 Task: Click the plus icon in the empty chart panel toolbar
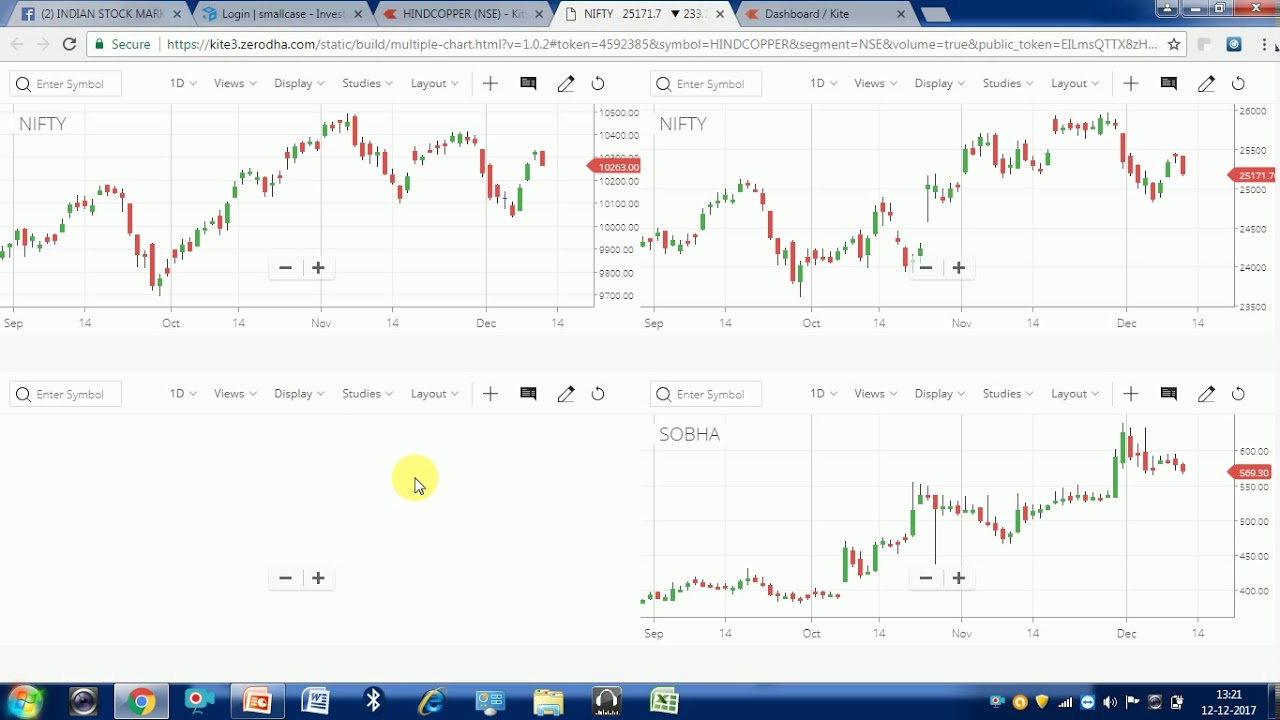coord(490,394)
